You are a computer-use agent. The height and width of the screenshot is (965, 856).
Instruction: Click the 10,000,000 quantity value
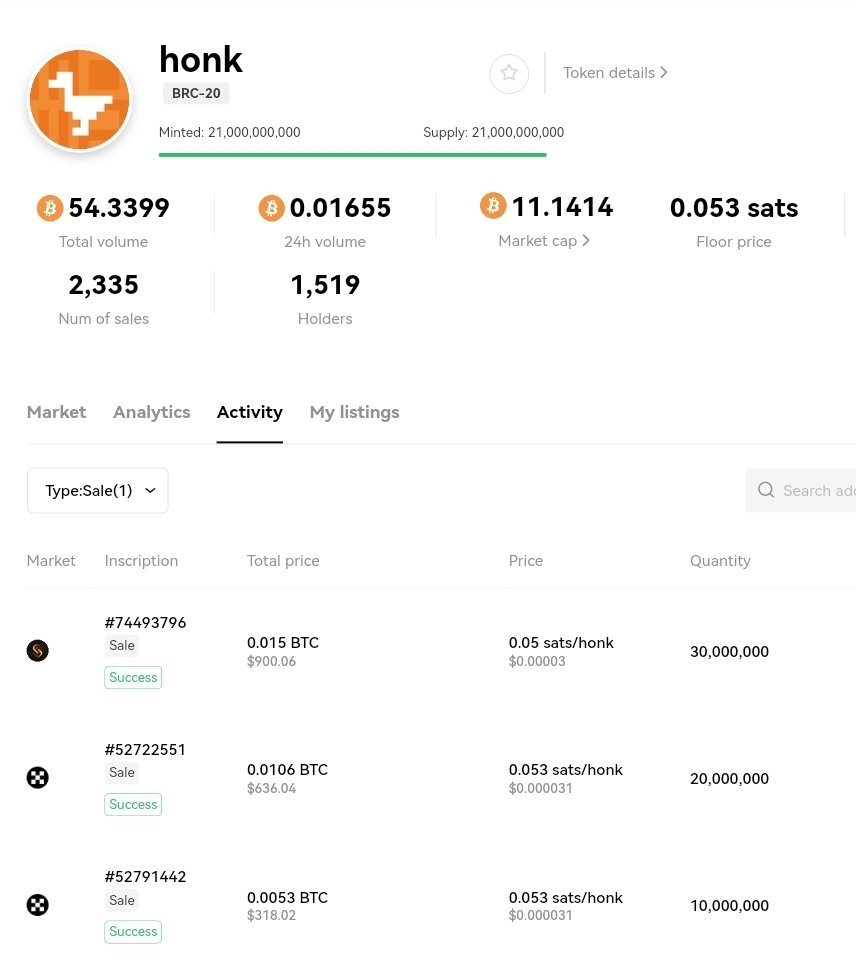(x=729, y=906)
